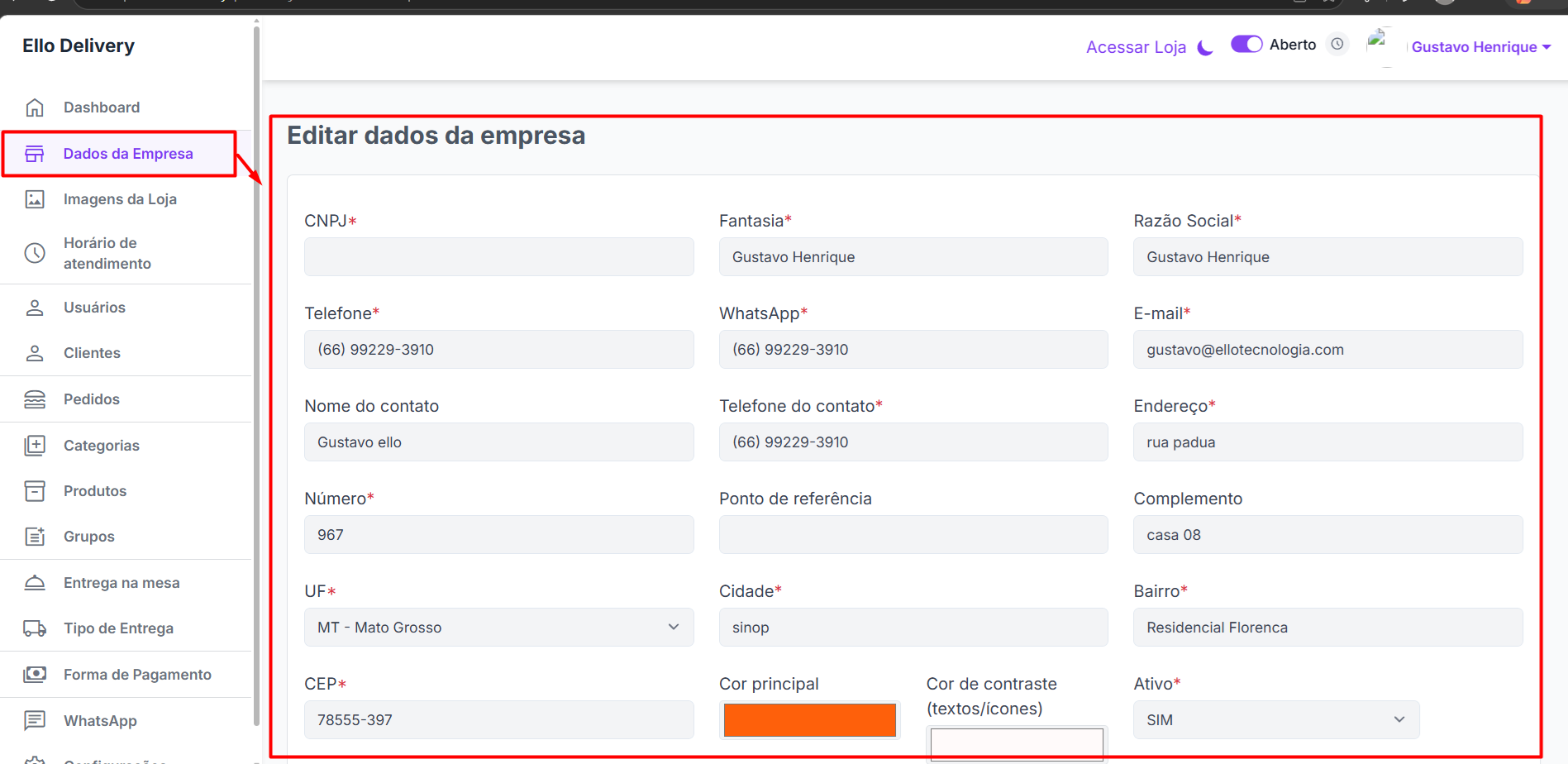Click the Fantasia input field
1568x764 pixels.
913,257
